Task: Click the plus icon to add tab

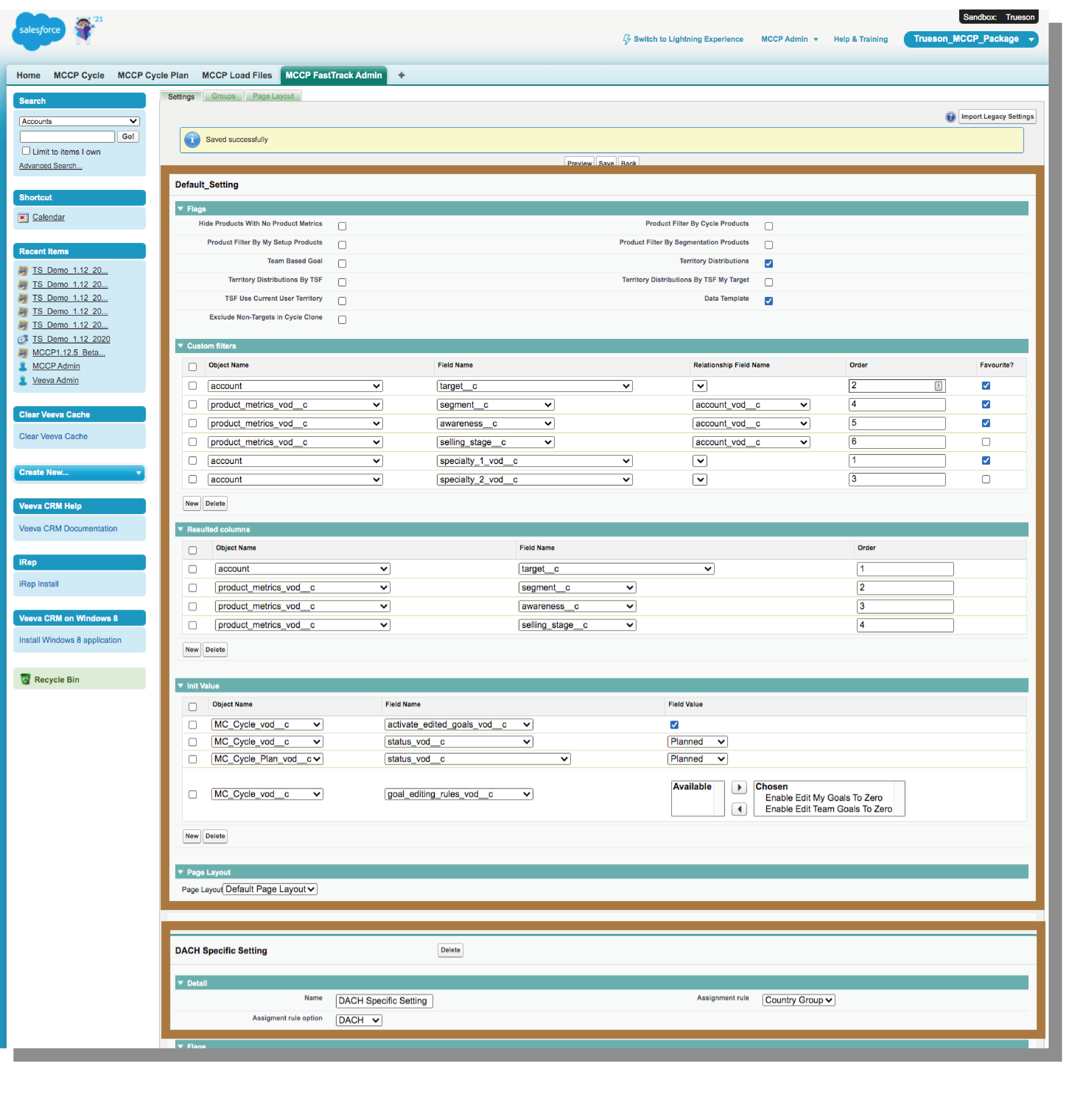Action: (402, 76)
